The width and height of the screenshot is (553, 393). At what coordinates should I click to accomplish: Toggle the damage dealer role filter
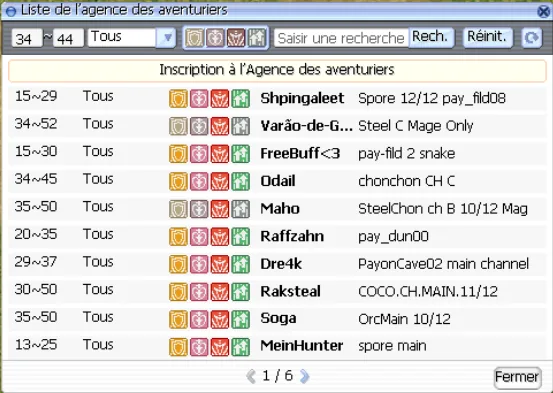tap(236, 38)
